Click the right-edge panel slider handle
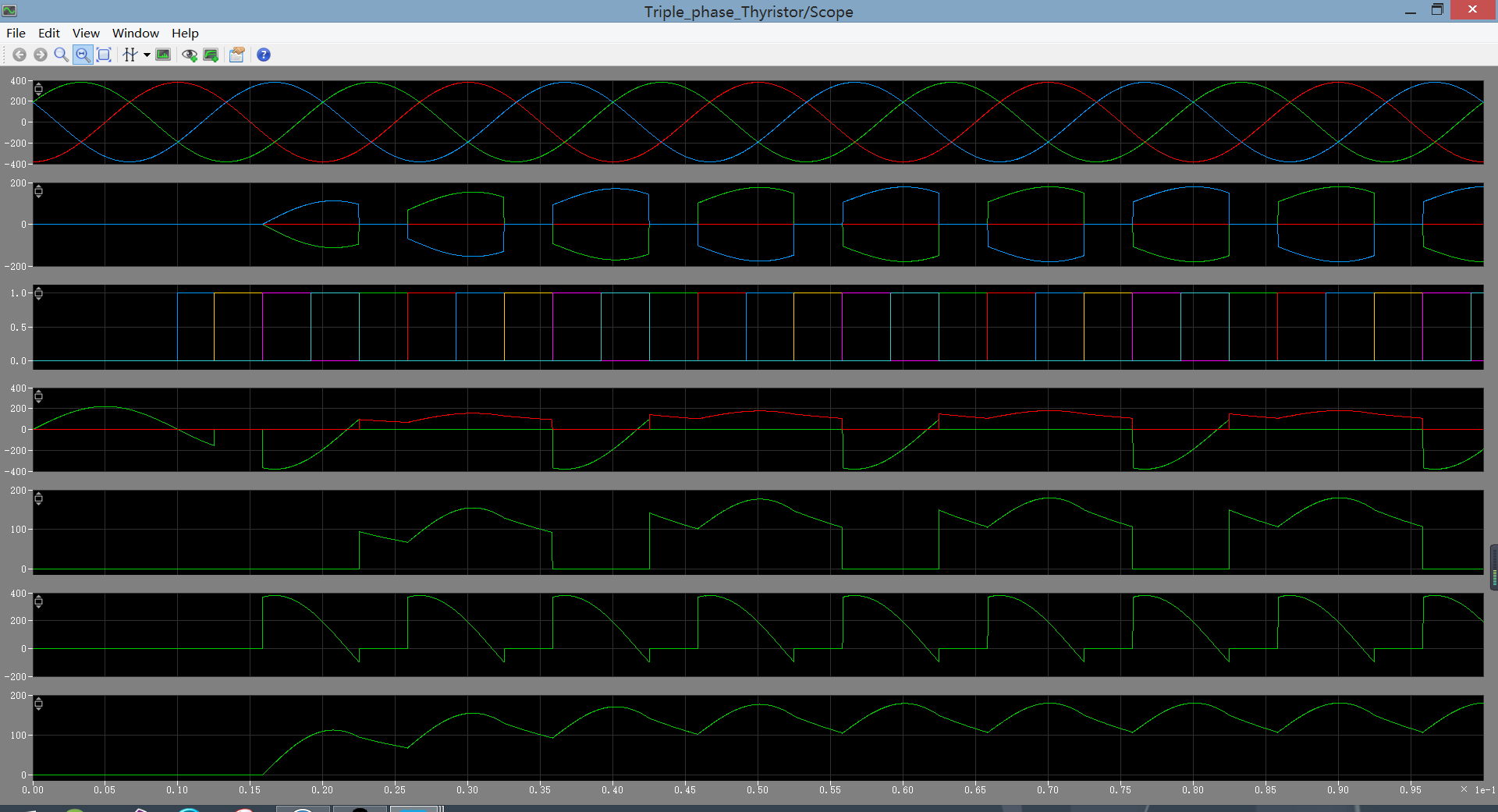Screen dimensions: 1498x812 tap(1494, 568)
